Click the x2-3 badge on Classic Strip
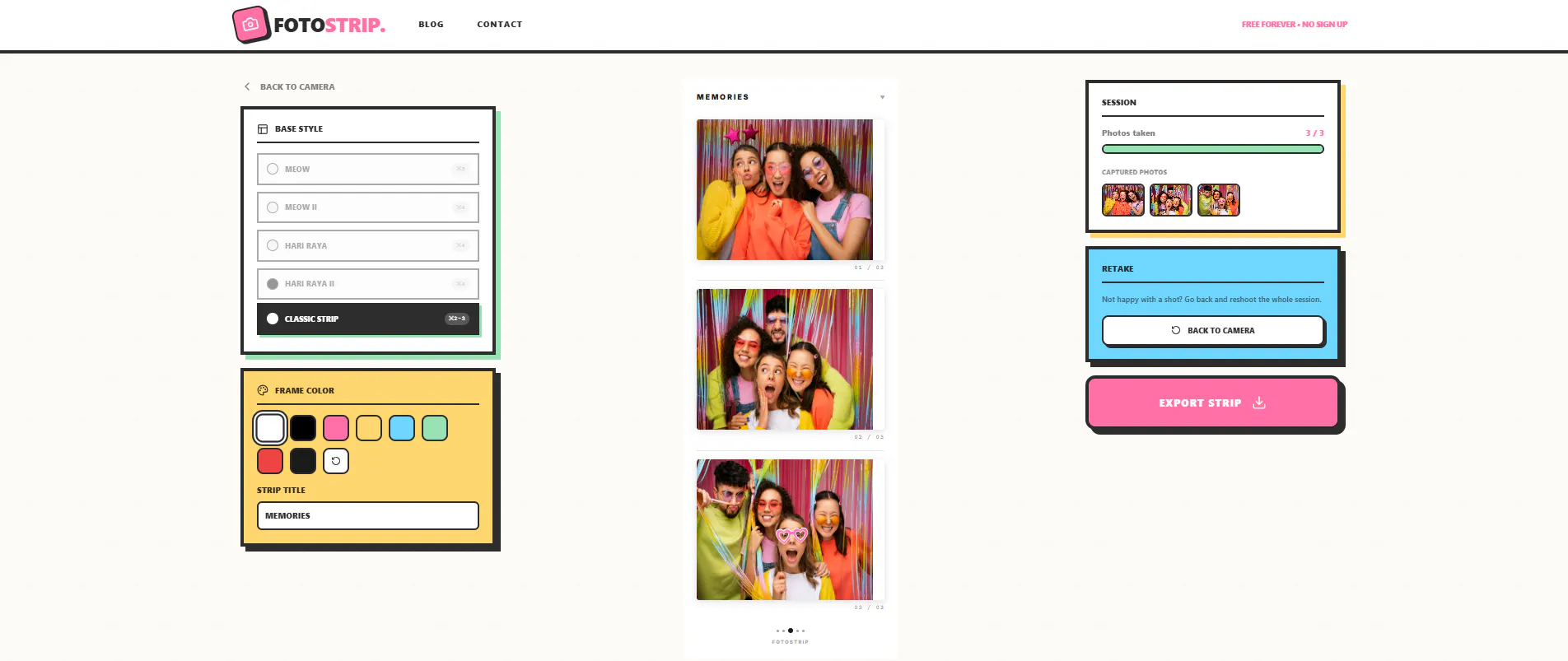 (x=457, y=319)
